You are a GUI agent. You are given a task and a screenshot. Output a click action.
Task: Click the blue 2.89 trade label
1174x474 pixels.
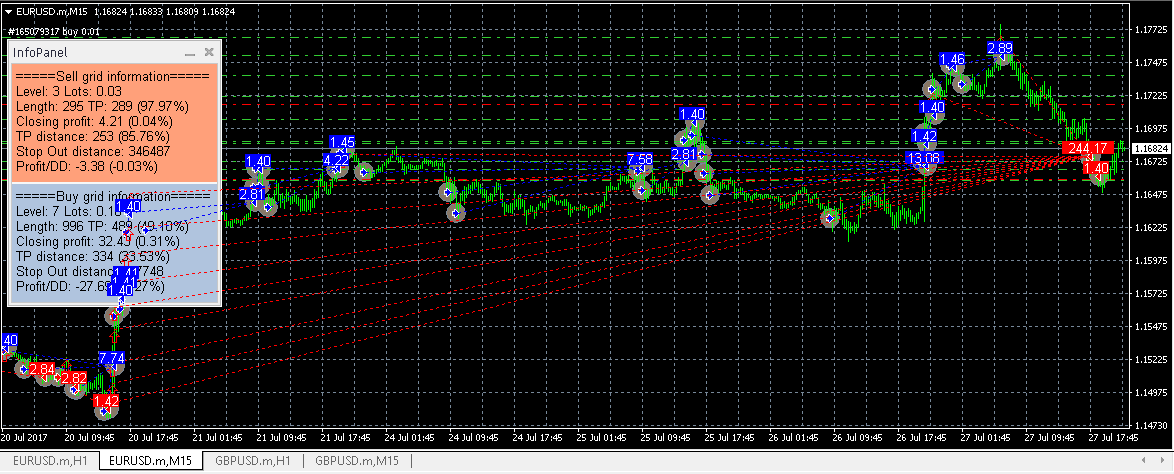pos(1000,48)
